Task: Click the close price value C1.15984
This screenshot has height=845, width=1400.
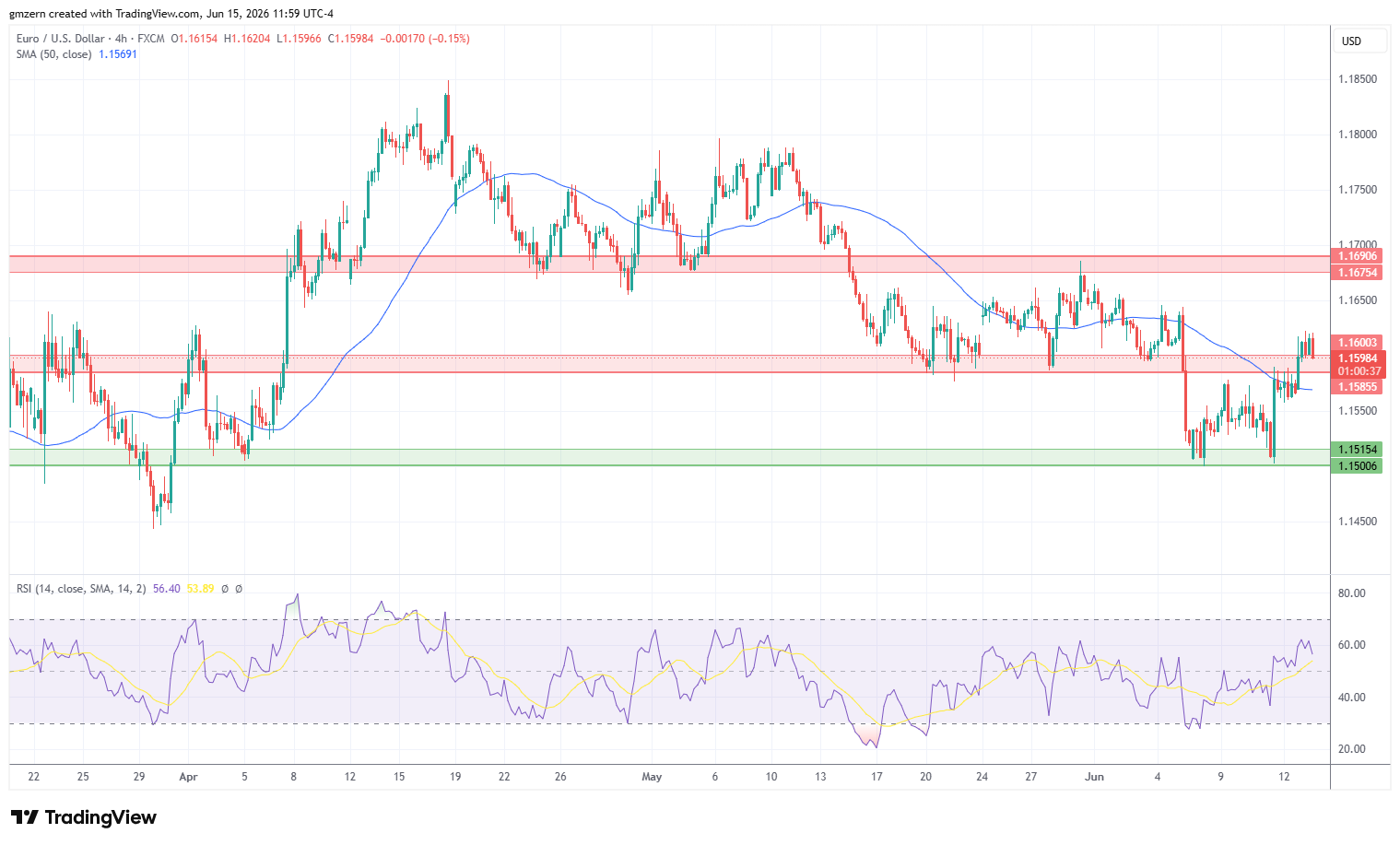Action: click(350, 39)
